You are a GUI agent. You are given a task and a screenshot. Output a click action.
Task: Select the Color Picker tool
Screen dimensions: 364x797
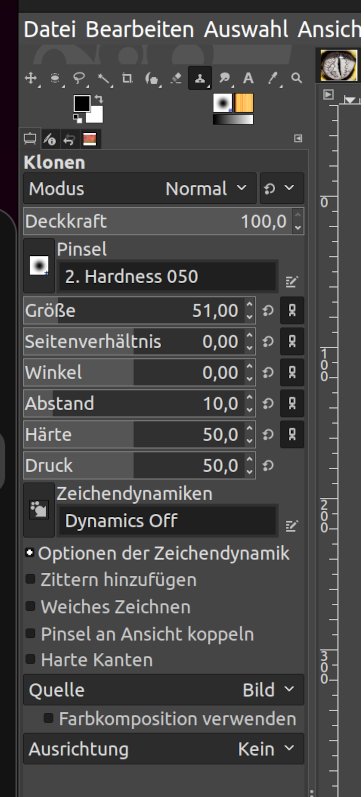(x=273, y=78)
